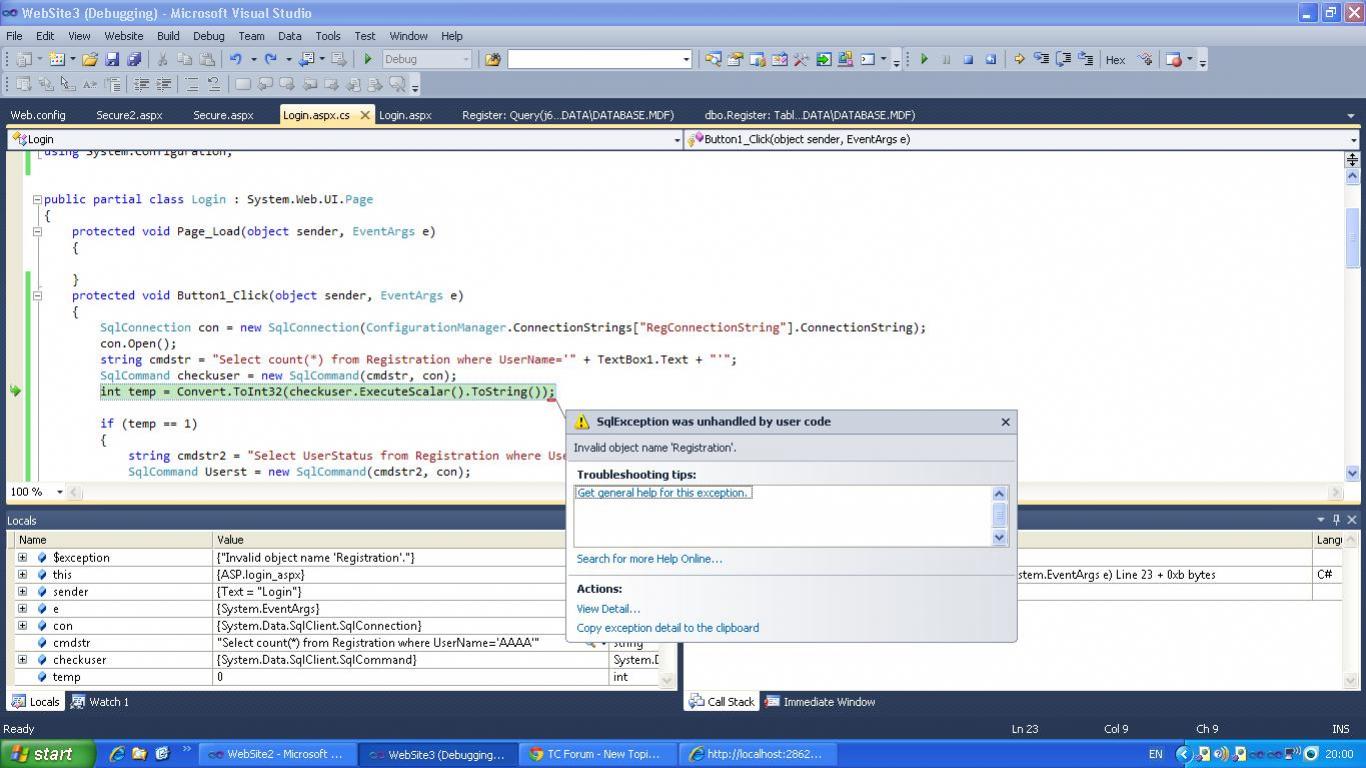
Task: Click the Save All icon
Action: coord(133,59)
